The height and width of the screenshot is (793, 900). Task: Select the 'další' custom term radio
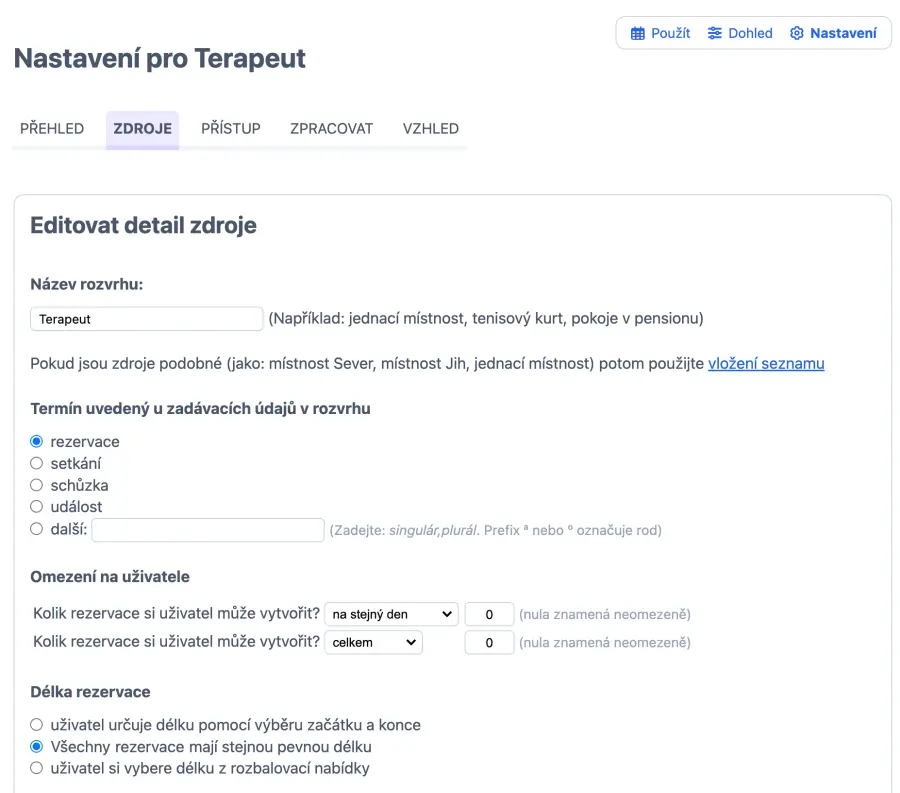click(x=37, y=529)
